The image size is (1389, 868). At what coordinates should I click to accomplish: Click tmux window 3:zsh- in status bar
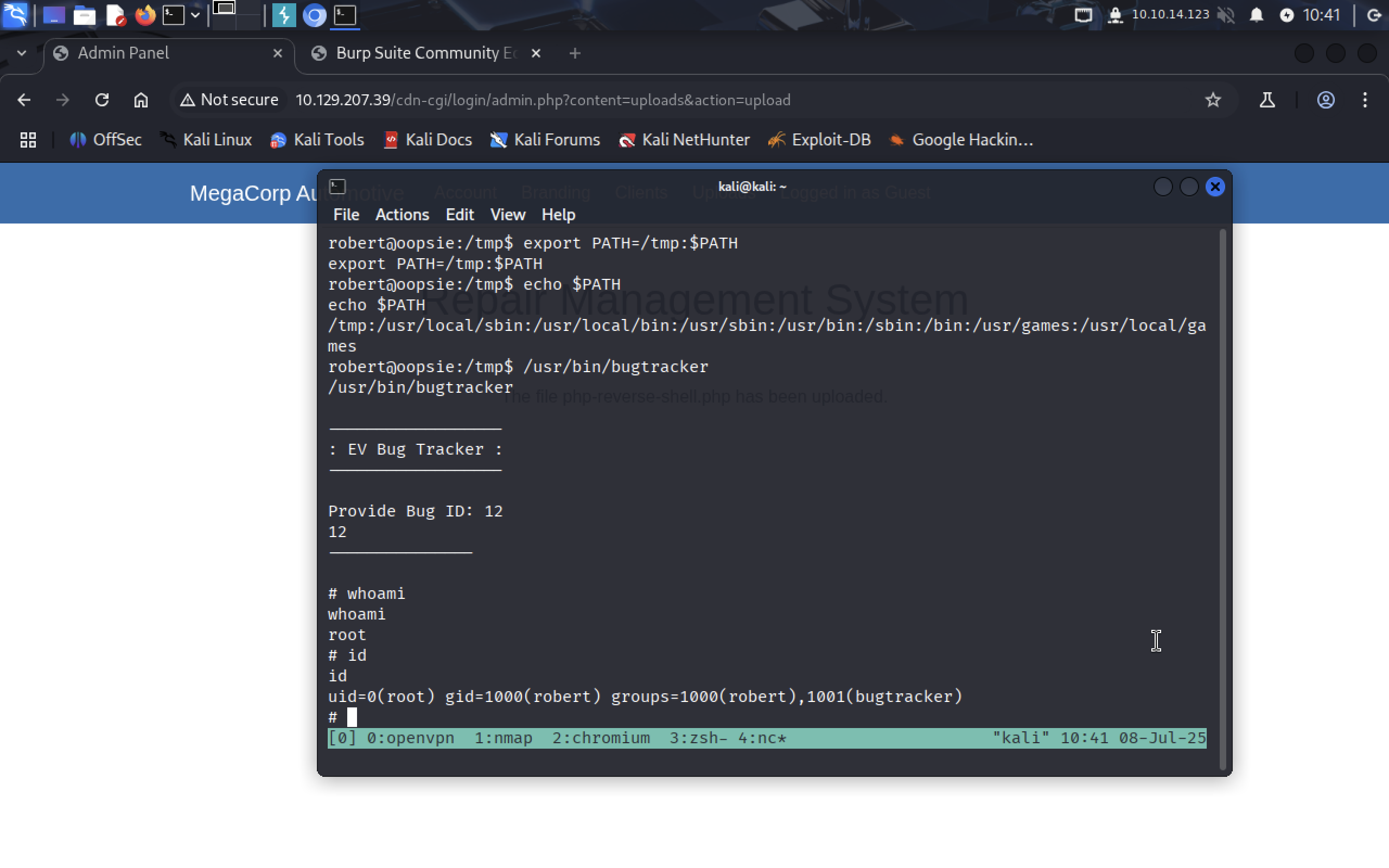click(x=698, y=738)
